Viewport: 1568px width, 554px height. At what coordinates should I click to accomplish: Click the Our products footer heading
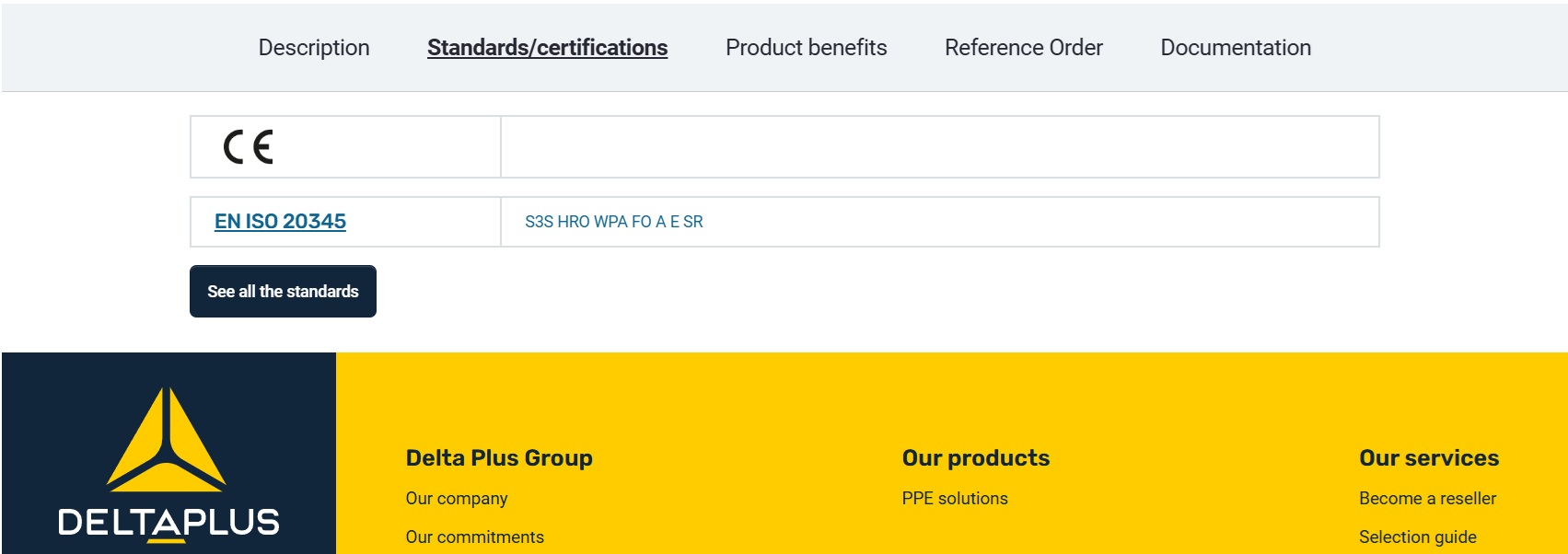click(x=975, y=458)
